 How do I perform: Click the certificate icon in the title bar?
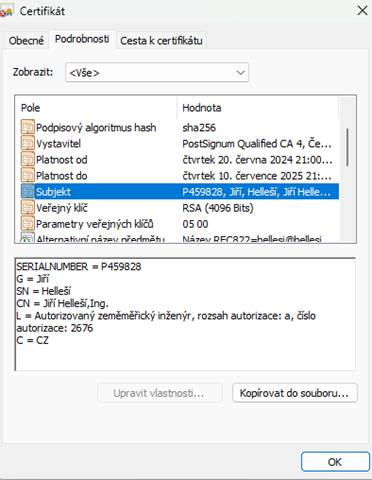6,11
